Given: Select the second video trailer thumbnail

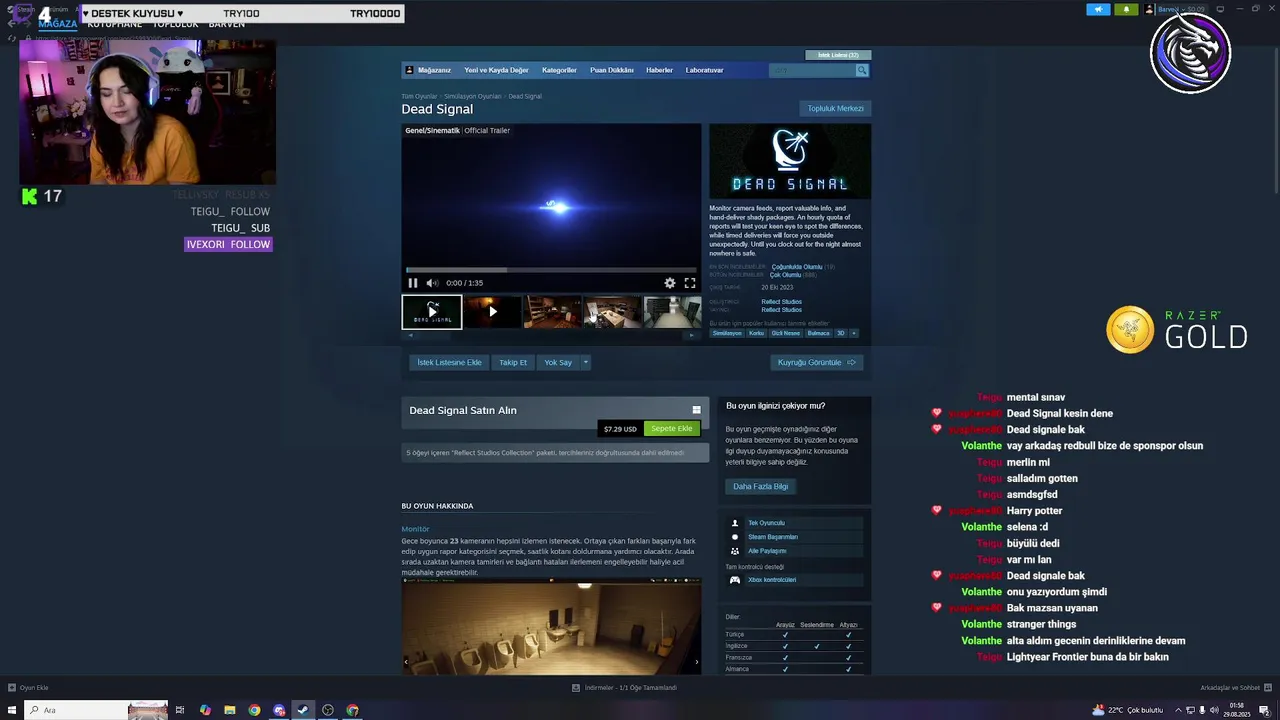Looking at the screenshot, I should (492, 312).
